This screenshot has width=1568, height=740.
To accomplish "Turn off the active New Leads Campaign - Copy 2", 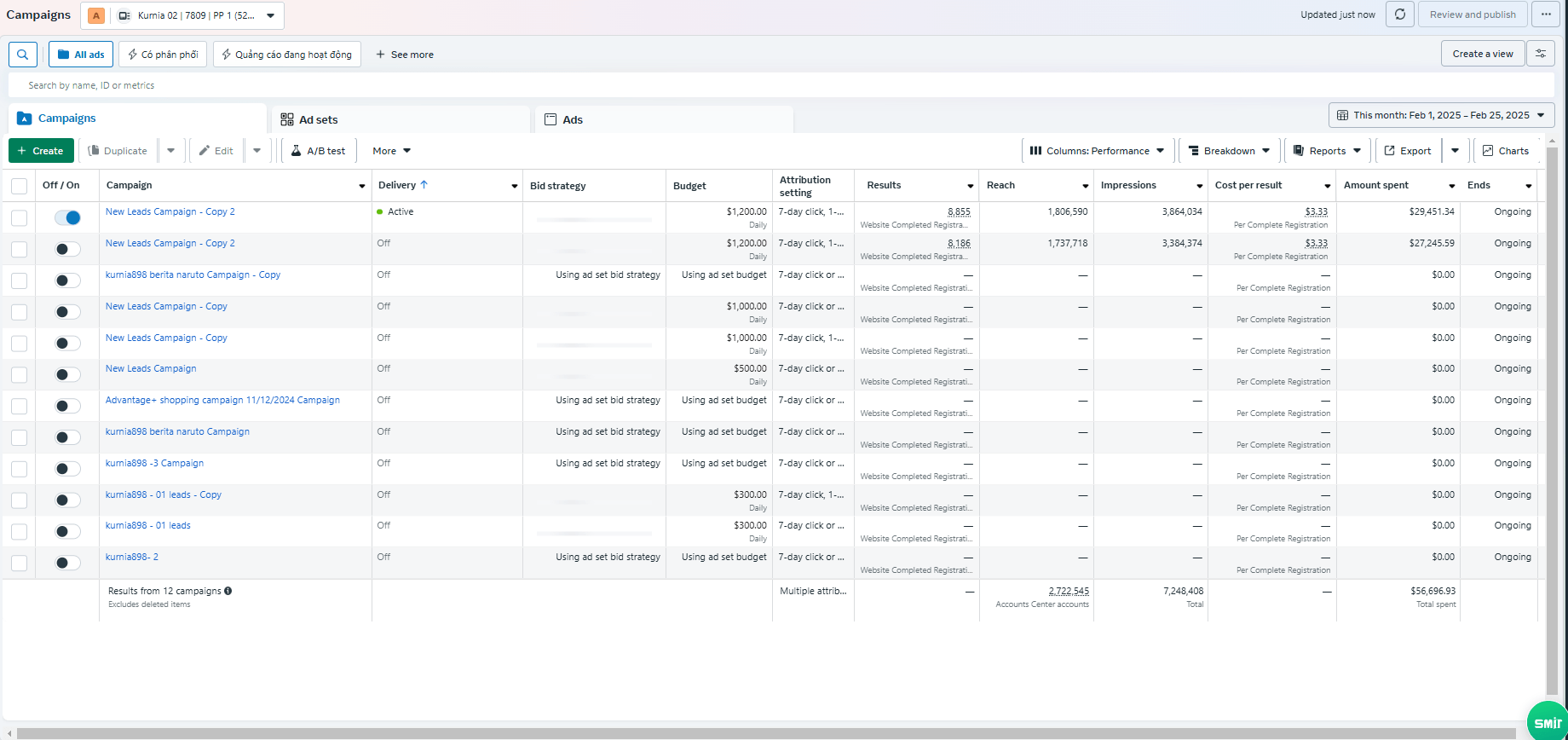I will pyautogui.click(x=67, y=217).
